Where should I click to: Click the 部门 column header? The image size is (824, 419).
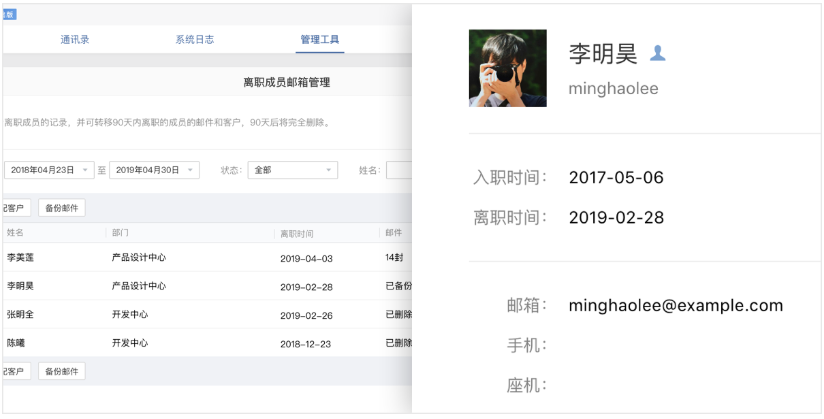pyautogui.click(x=120, y=232)
